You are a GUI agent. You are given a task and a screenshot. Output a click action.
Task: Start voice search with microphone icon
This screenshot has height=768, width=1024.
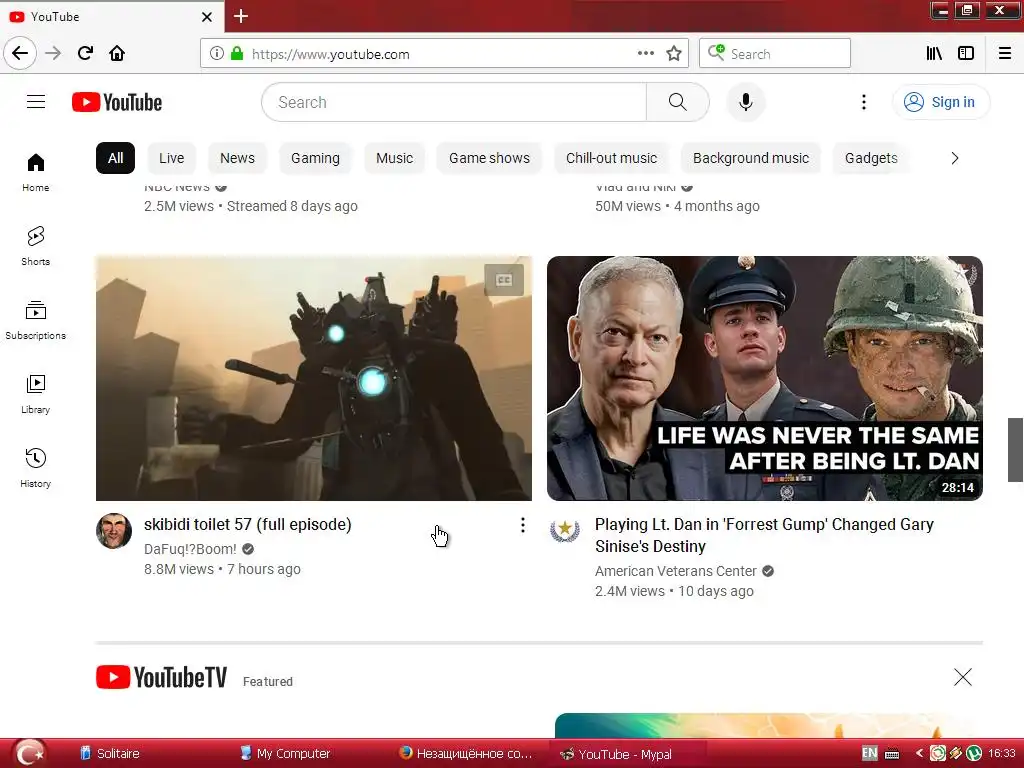[745, 102]
